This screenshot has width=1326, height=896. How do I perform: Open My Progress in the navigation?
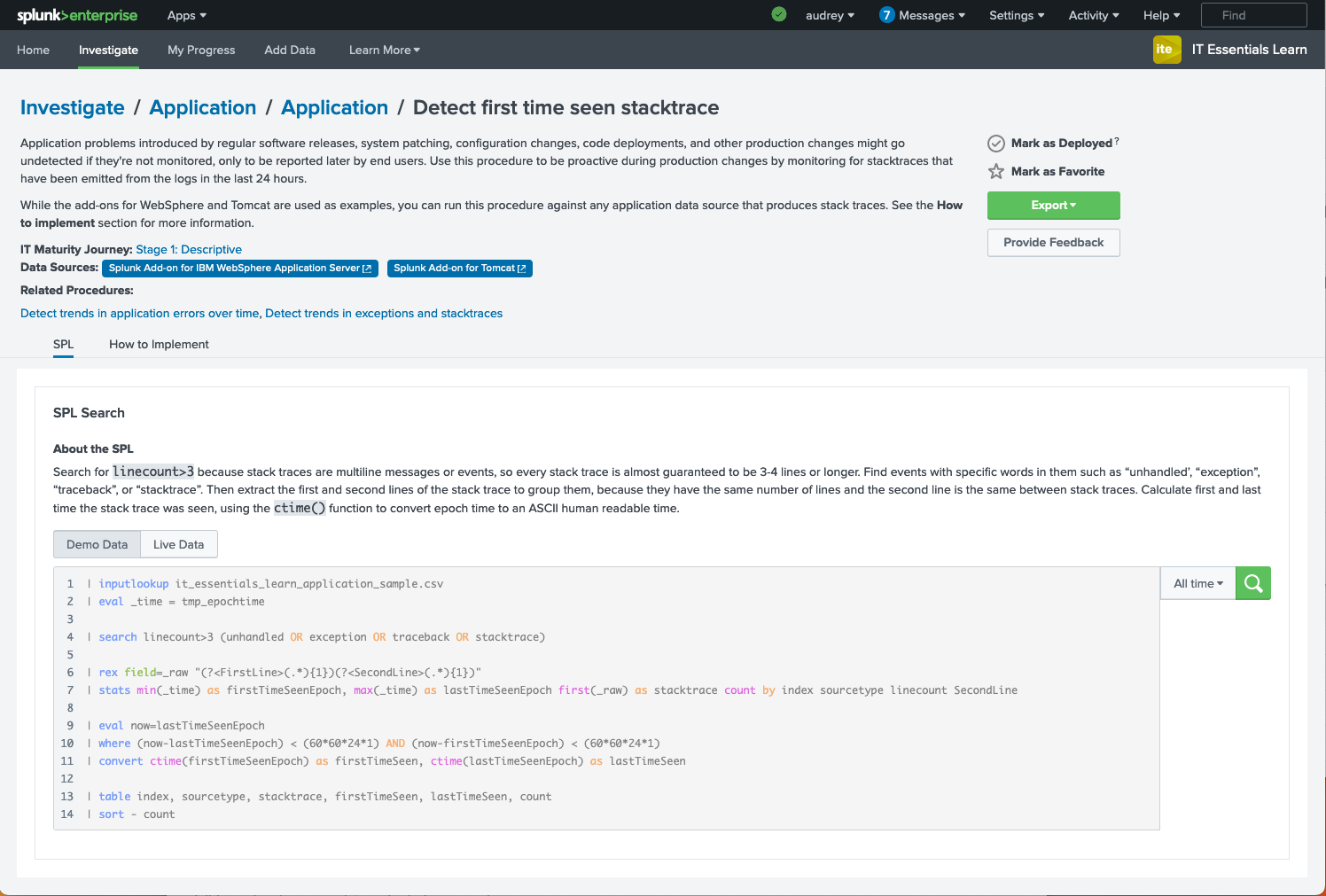coord(201,50)
